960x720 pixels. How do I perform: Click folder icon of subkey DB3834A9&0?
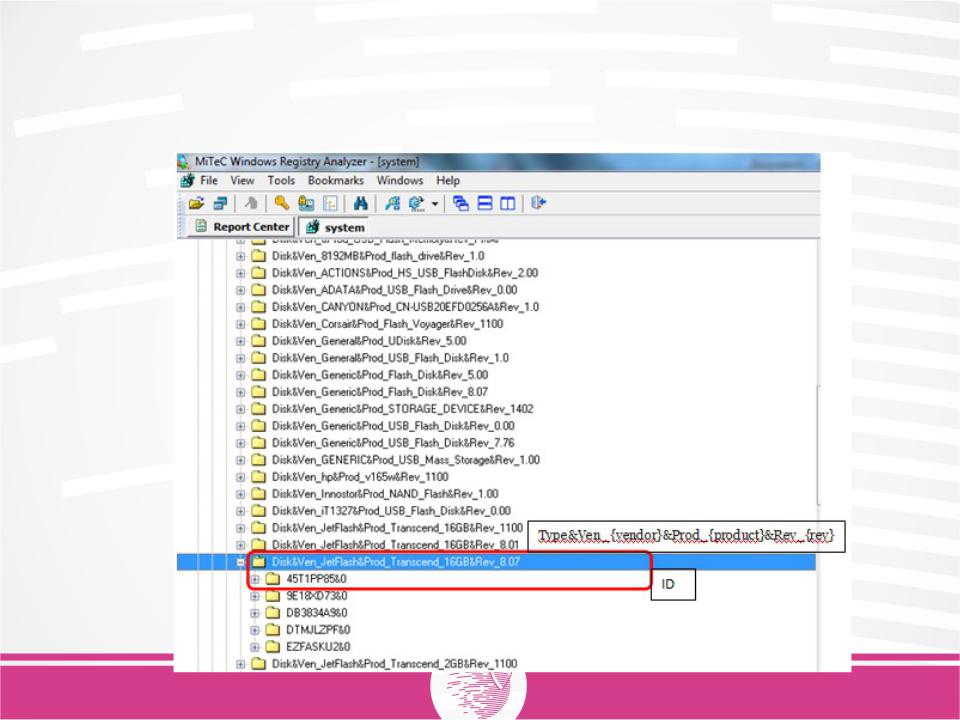273,613
